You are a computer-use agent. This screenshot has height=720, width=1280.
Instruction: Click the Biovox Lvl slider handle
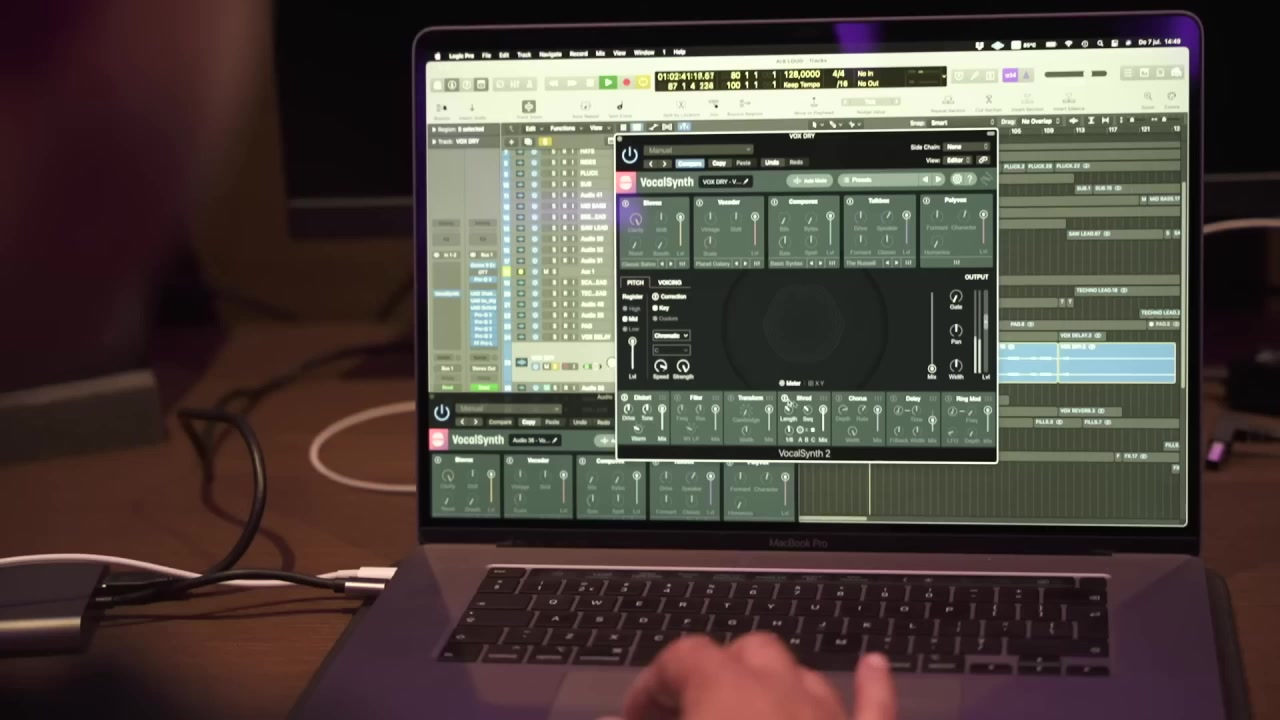[680, 217]
